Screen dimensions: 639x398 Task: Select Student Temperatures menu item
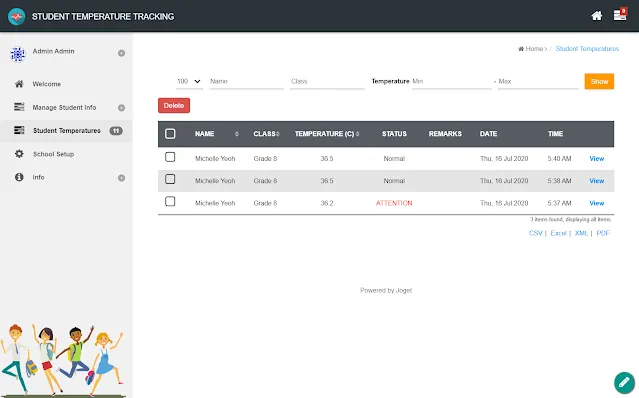pos(67,131)
